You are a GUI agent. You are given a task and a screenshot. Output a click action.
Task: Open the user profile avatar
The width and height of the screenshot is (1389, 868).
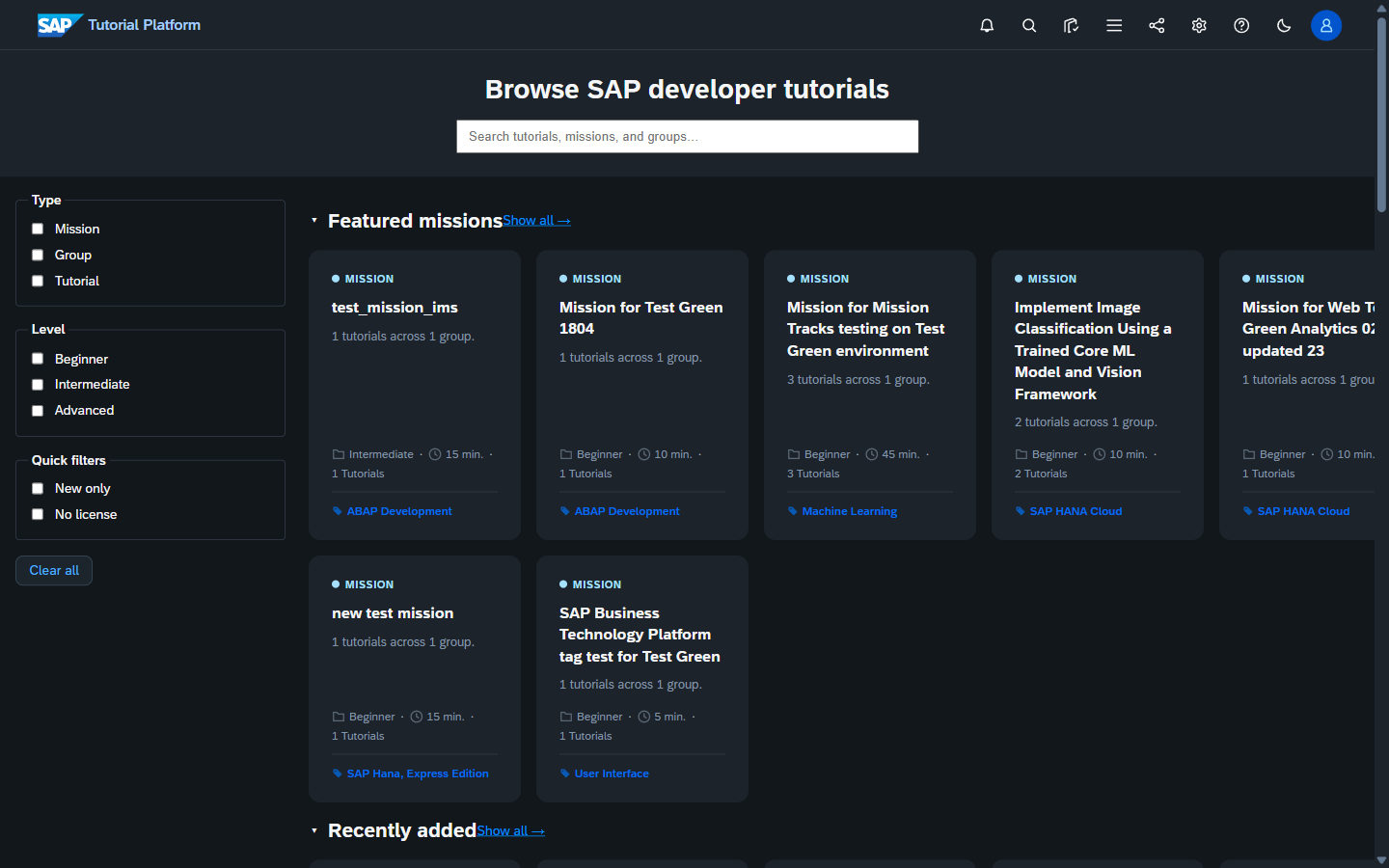(1326, 25)
